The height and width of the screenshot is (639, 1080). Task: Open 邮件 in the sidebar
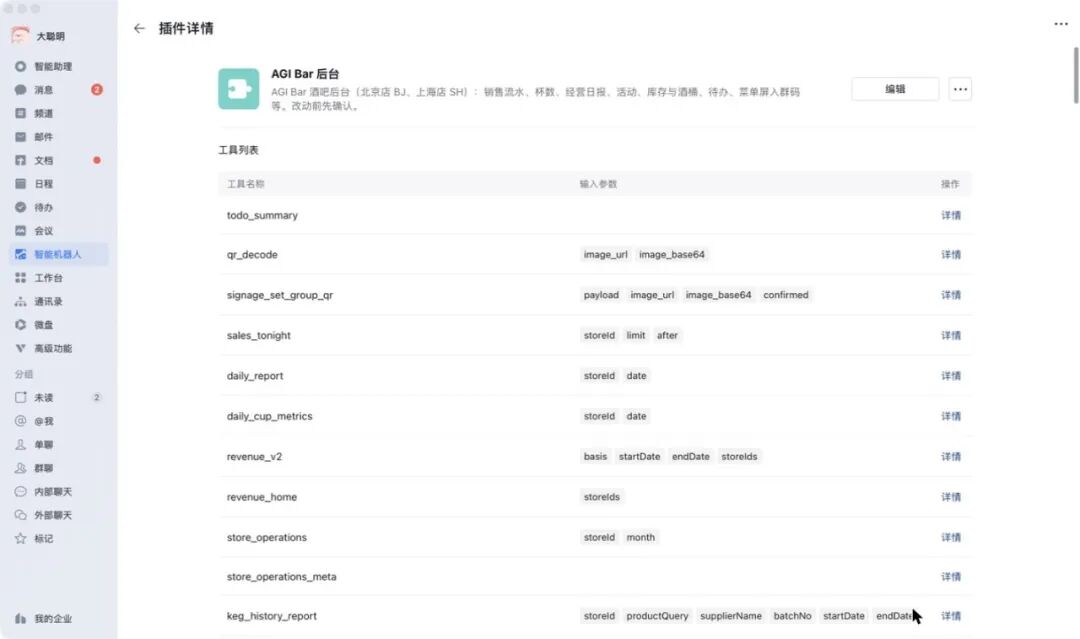pyautogui.click(x=59, y=136)
